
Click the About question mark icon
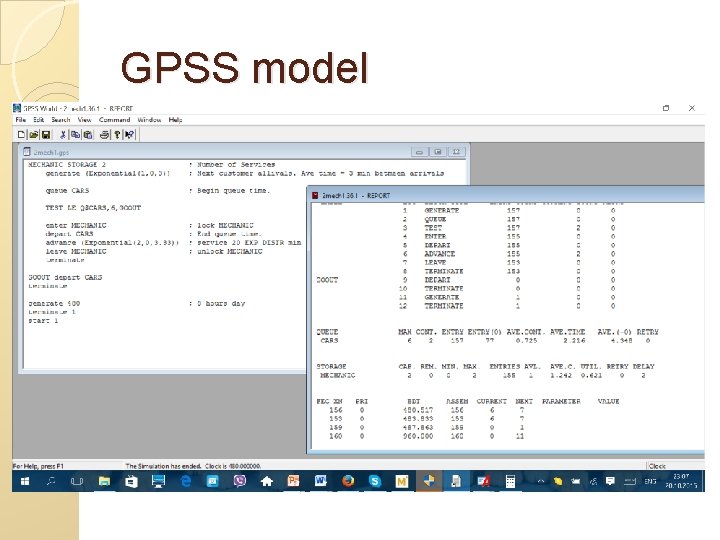click(117, 135)
